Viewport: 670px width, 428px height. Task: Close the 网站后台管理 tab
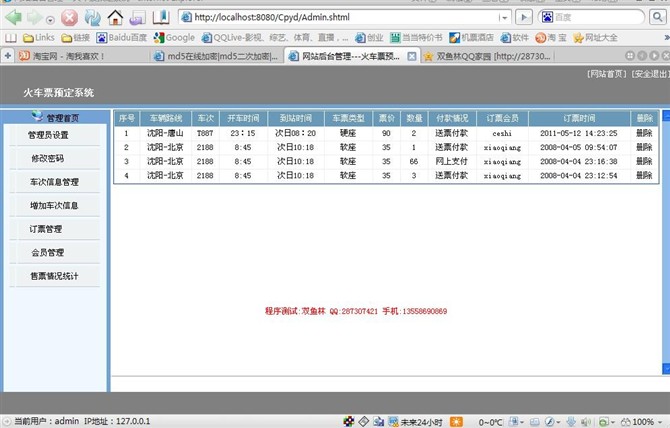[x=412, y=56]
